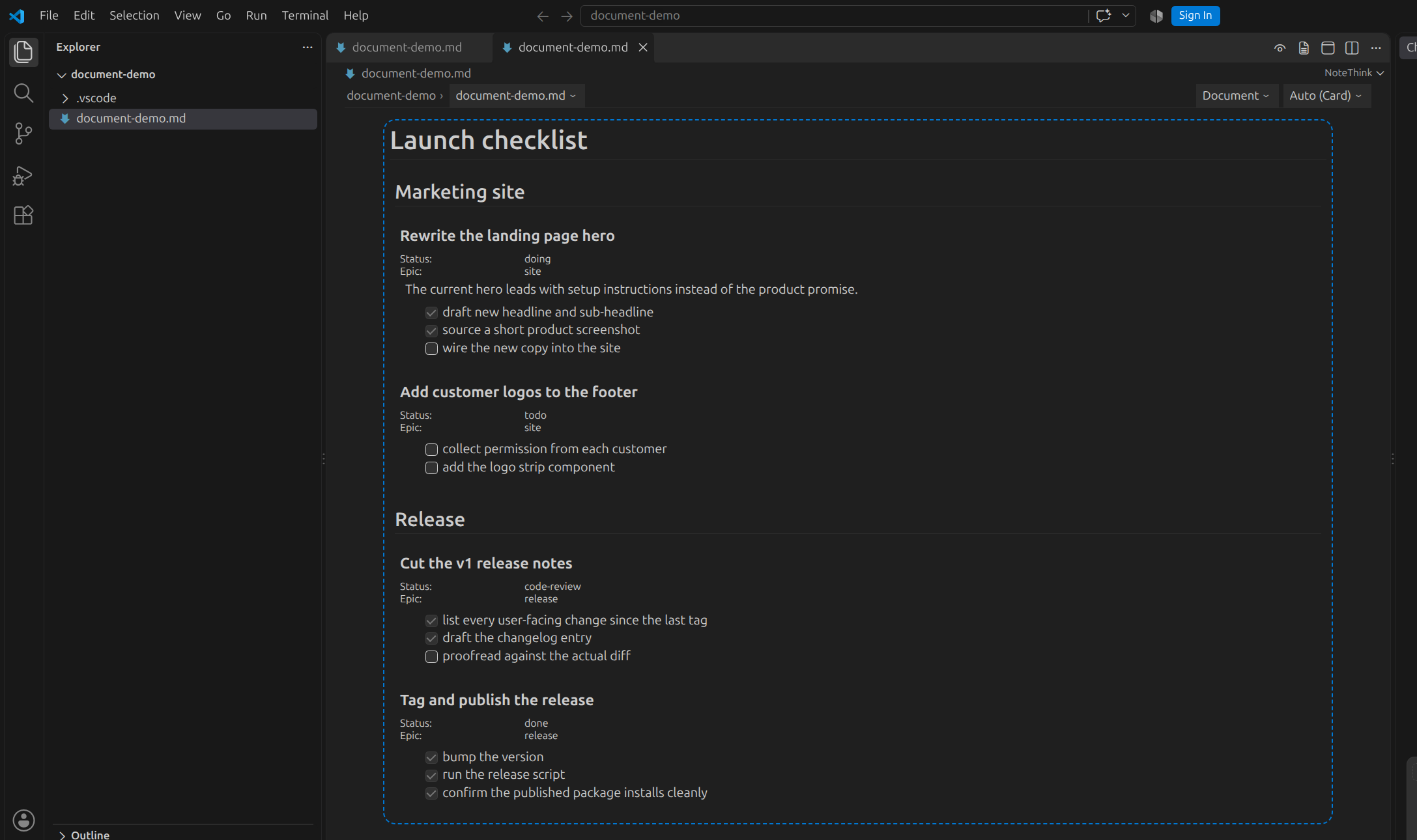Click 'Rewrite the landing page hero' title
This screenshot has height=840, width=1417.
(507, 236)
